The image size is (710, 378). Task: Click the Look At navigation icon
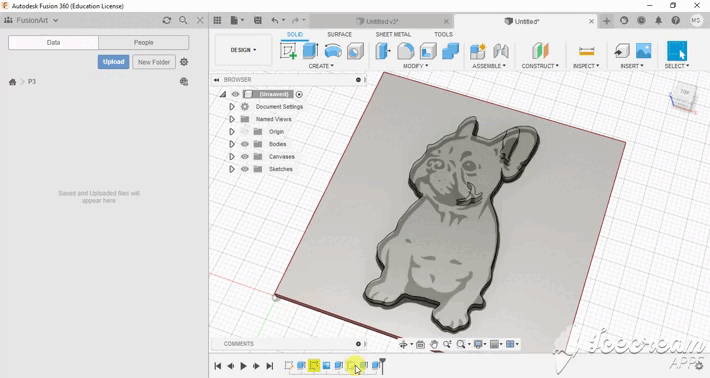click(420, 345)
